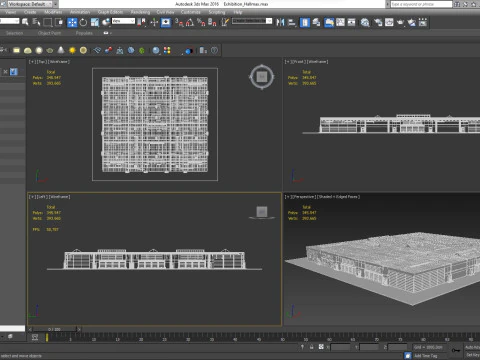
Task: Select the Select and Move tool
Action: coord(72,22)
